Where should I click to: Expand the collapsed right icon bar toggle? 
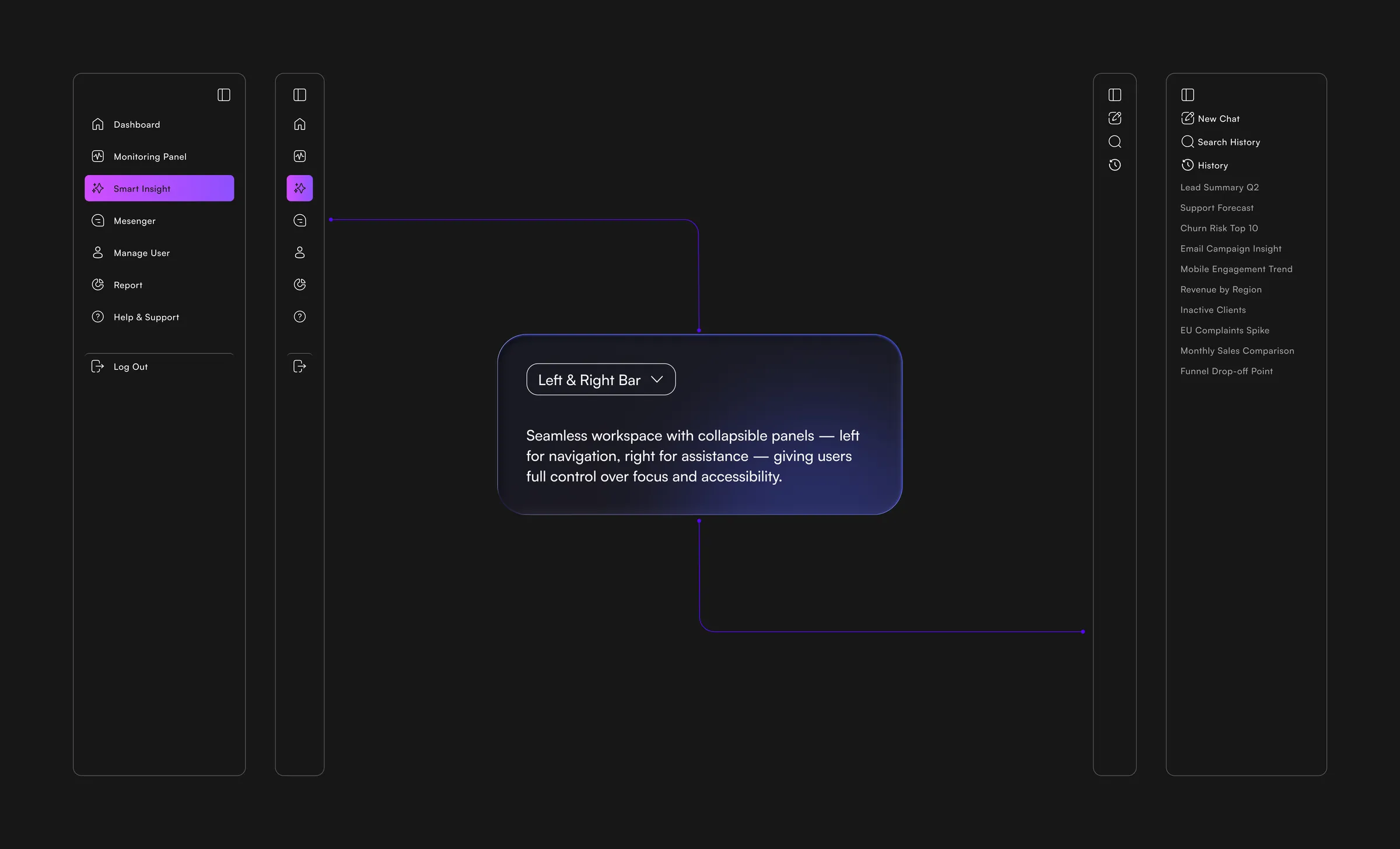[x=1115, y=95]
